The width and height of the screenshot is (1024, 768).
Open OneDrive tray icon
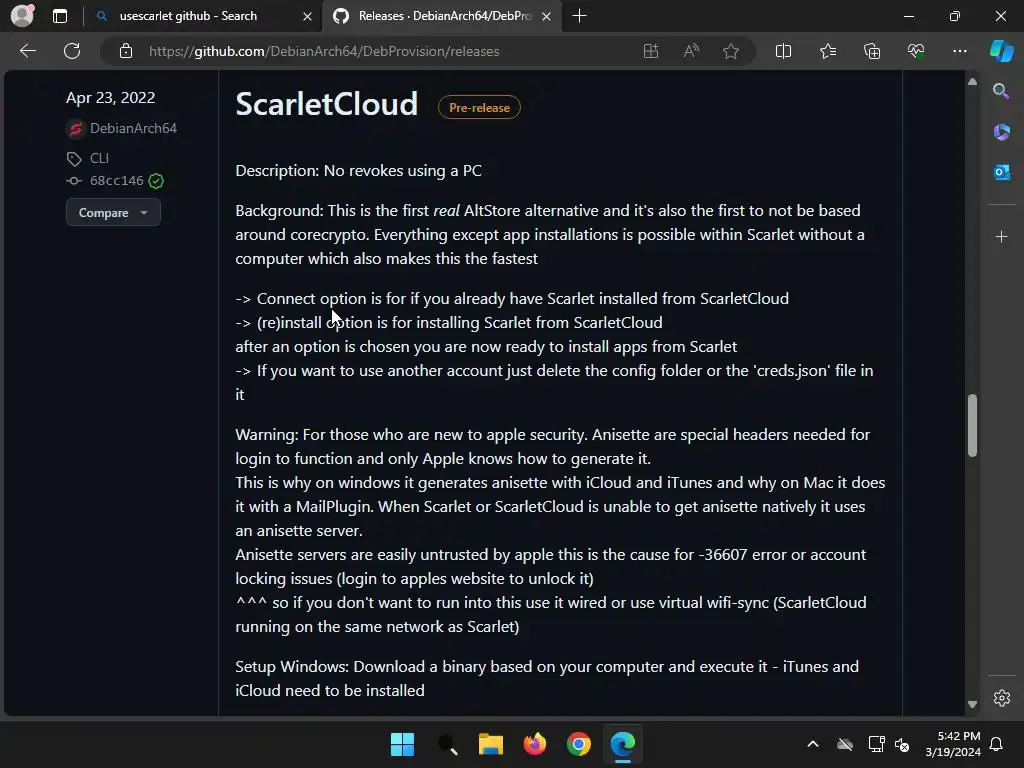pyautogui.click(x=844, y=744)
